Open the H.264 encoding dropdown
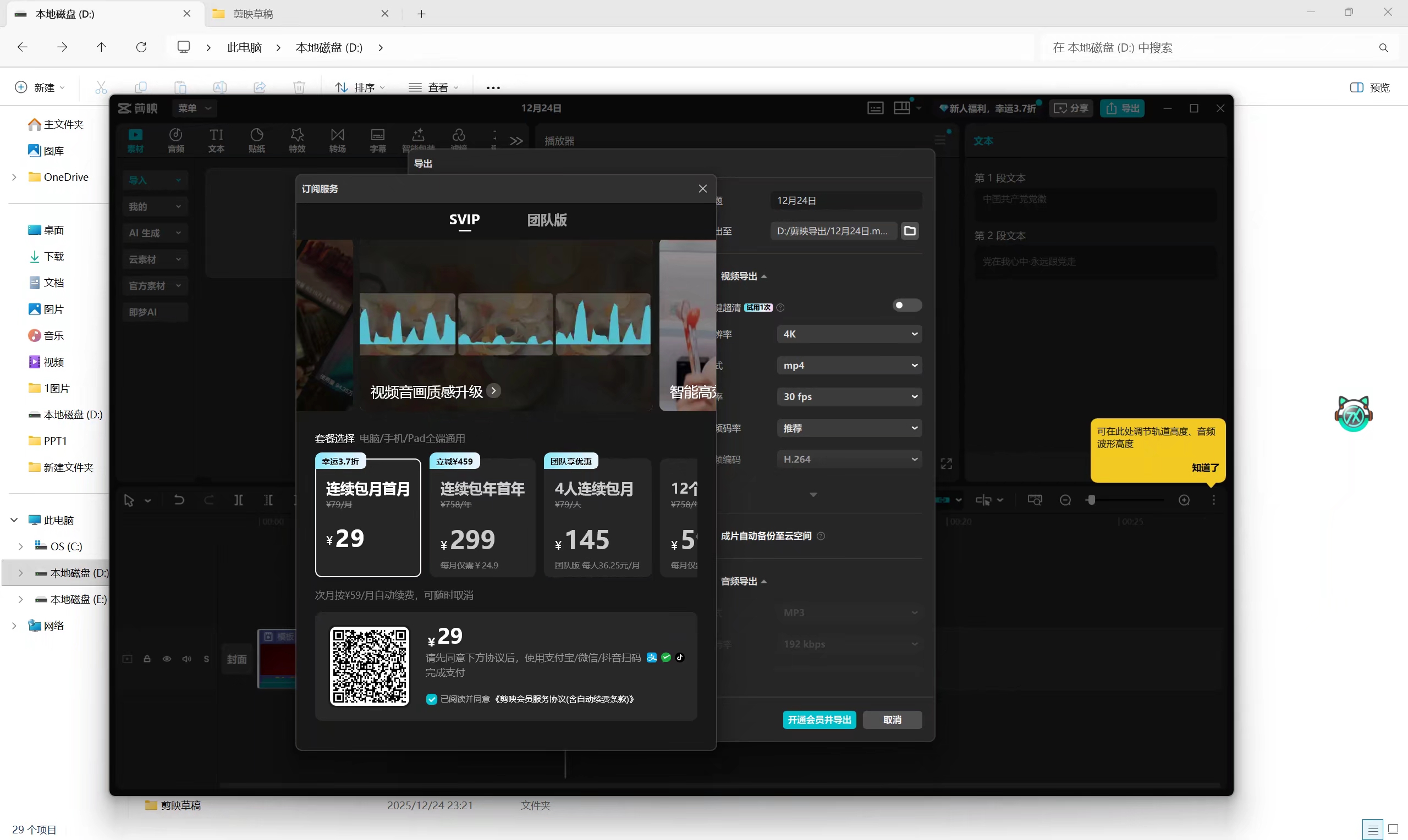The height and width of the screenshot is (840, 1408). point(849,460)
